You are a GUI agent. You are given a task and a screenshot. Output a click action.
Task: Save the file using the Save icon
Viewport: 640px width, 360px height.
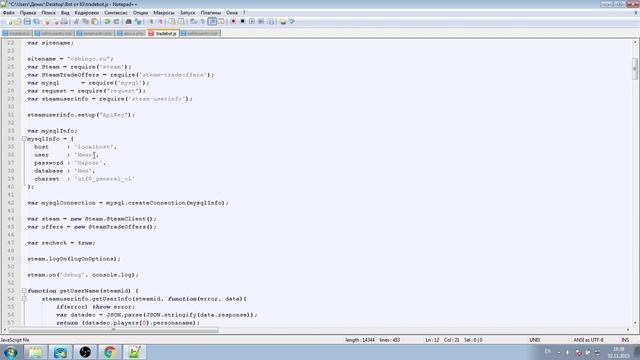click(x=27, y=21)
